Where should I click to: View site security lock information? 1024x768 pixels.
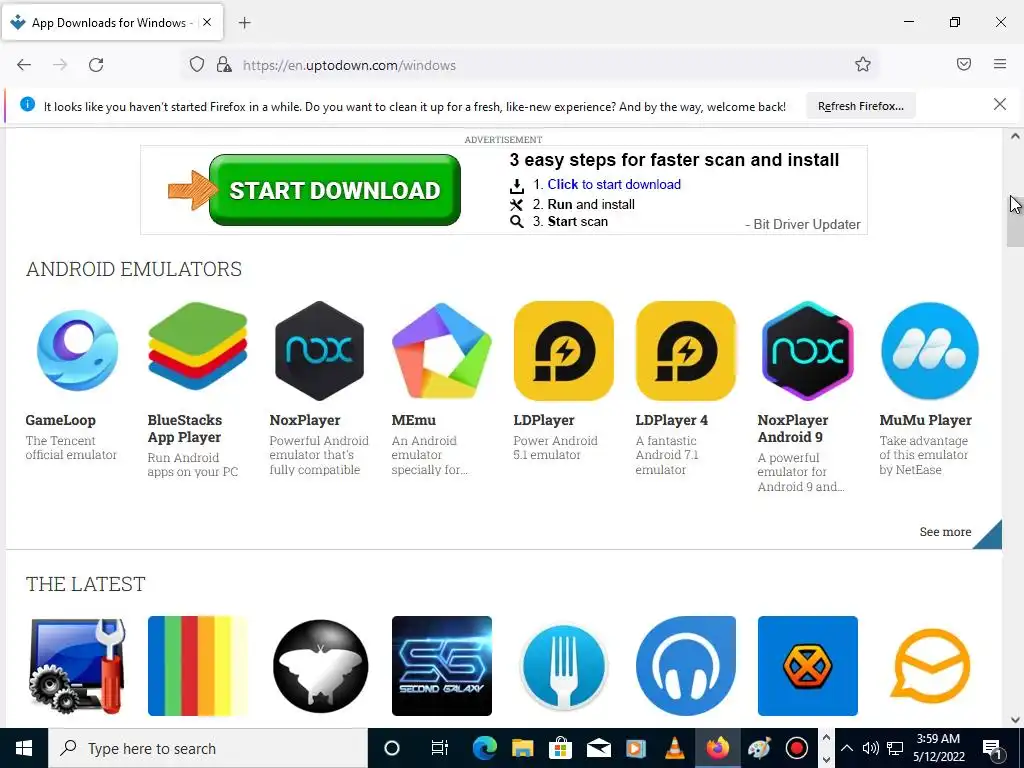[x=224, y=65]
